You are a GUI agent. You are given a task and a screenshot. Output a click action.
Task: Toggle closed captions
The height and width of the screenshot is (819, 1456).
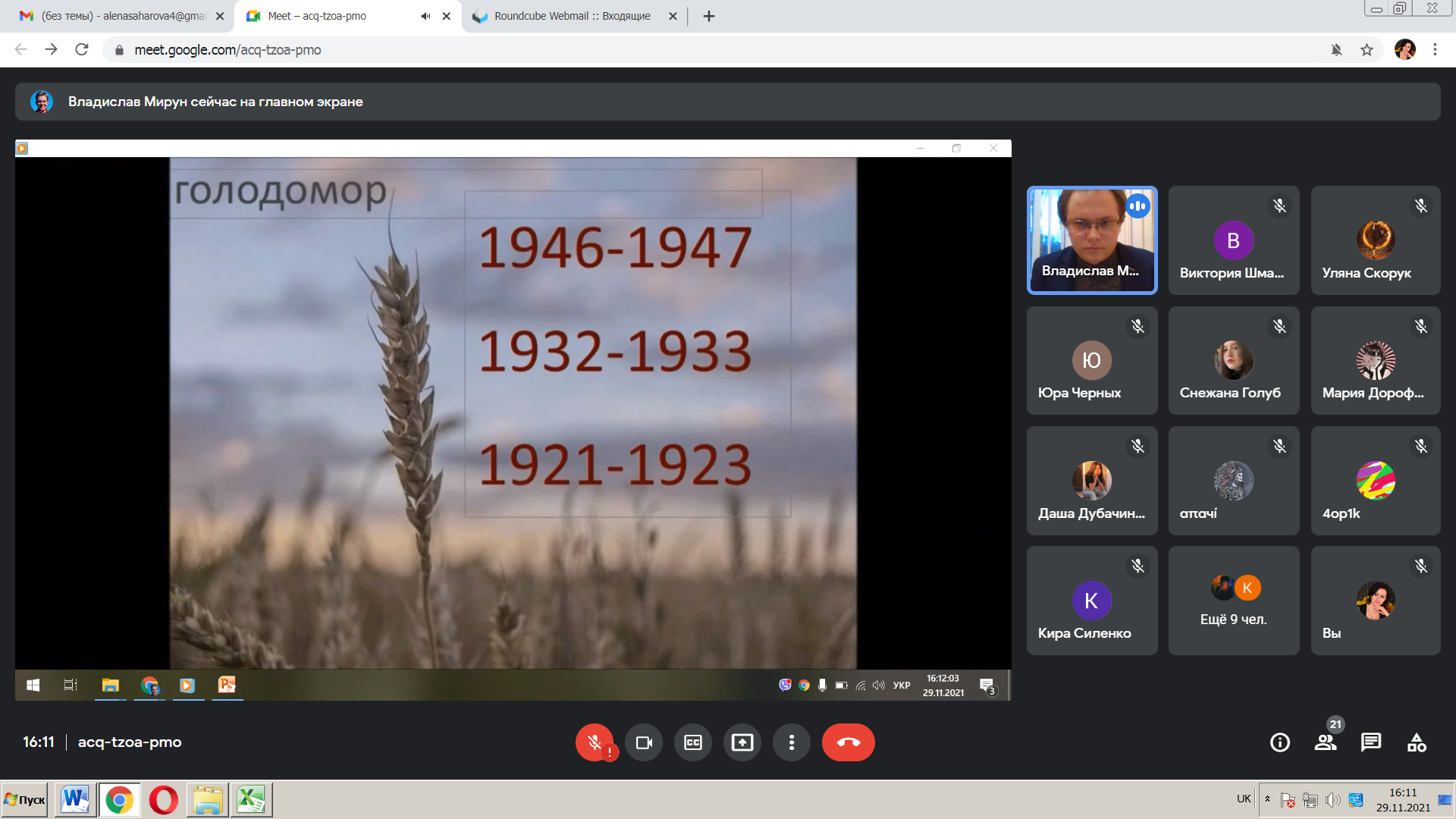(x=693, y=742)
